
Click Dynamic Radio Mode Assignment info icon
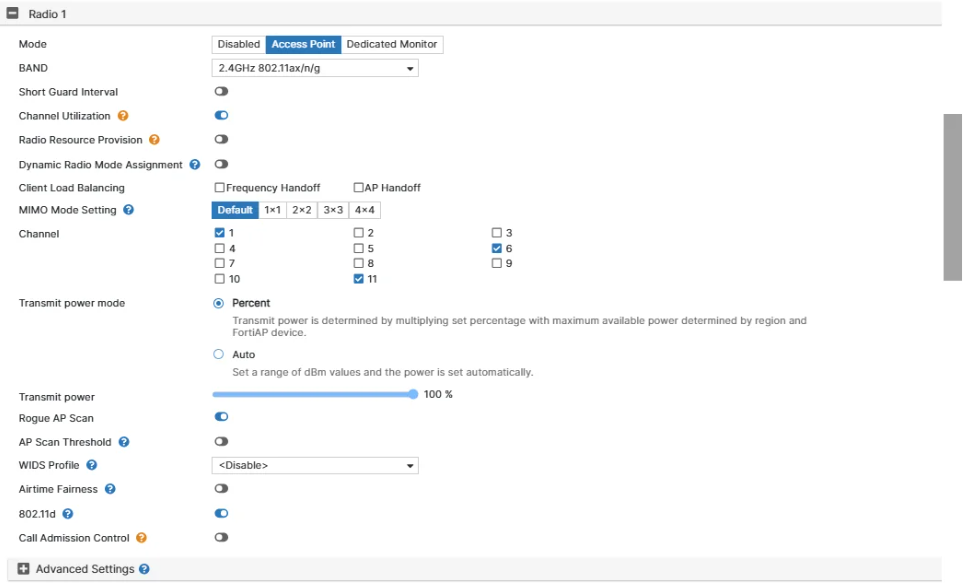pos(195,164)
